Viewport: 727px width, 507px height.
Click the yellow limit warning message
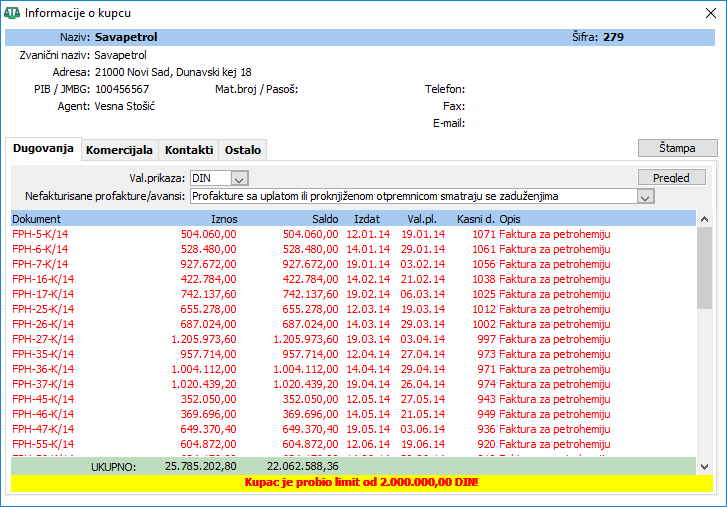362,482
